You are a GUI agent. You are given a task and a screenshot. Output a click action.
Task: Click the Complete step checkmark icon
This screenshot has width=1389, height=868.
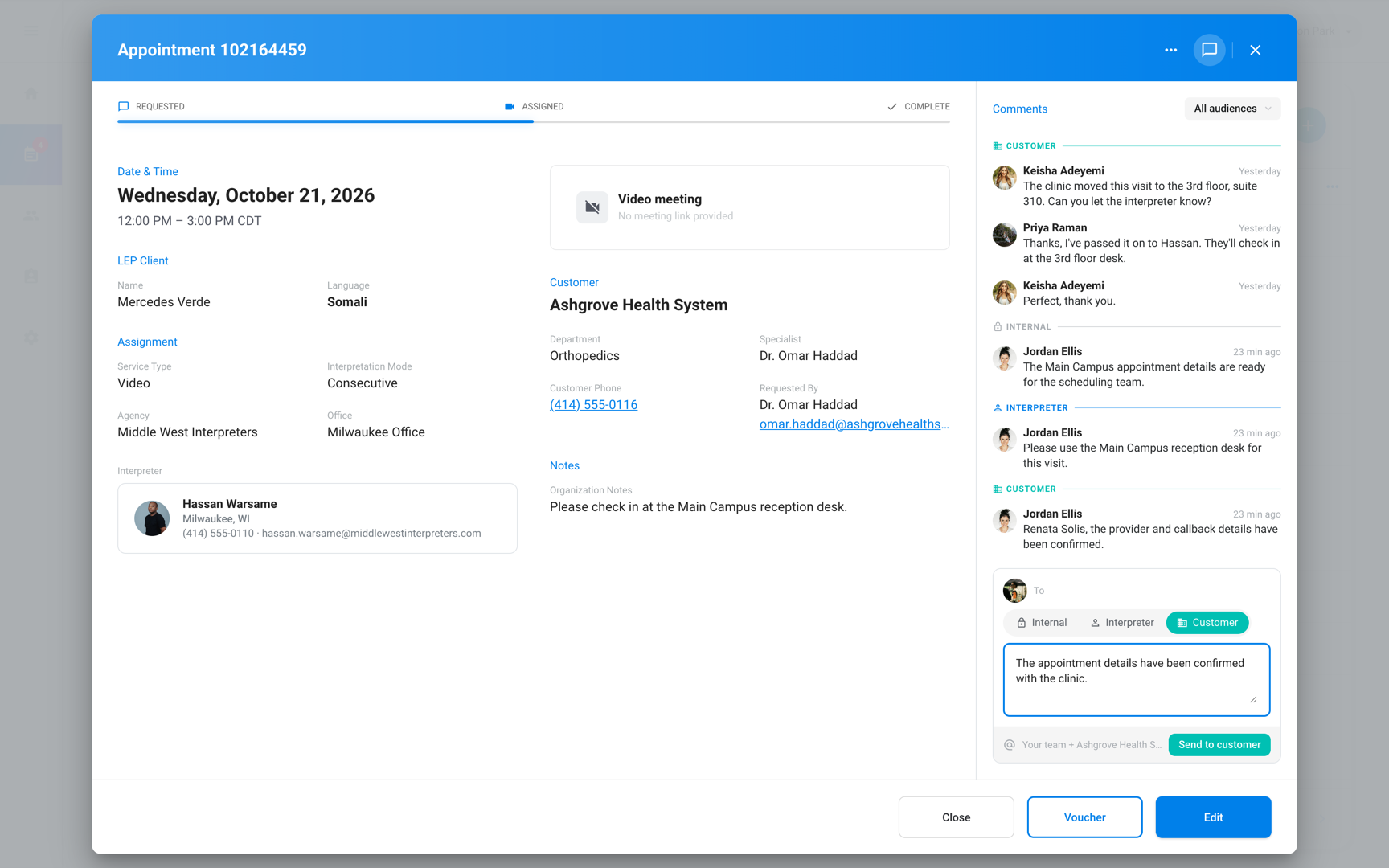[x=892, y=106]
